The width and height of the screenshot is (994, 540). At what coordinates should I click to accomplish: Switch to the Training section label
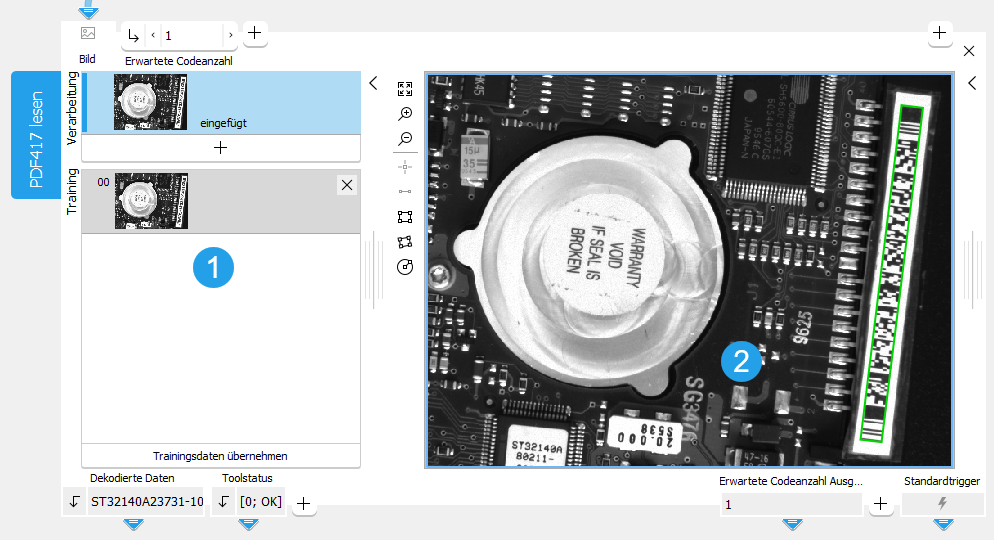click(72, 192)
